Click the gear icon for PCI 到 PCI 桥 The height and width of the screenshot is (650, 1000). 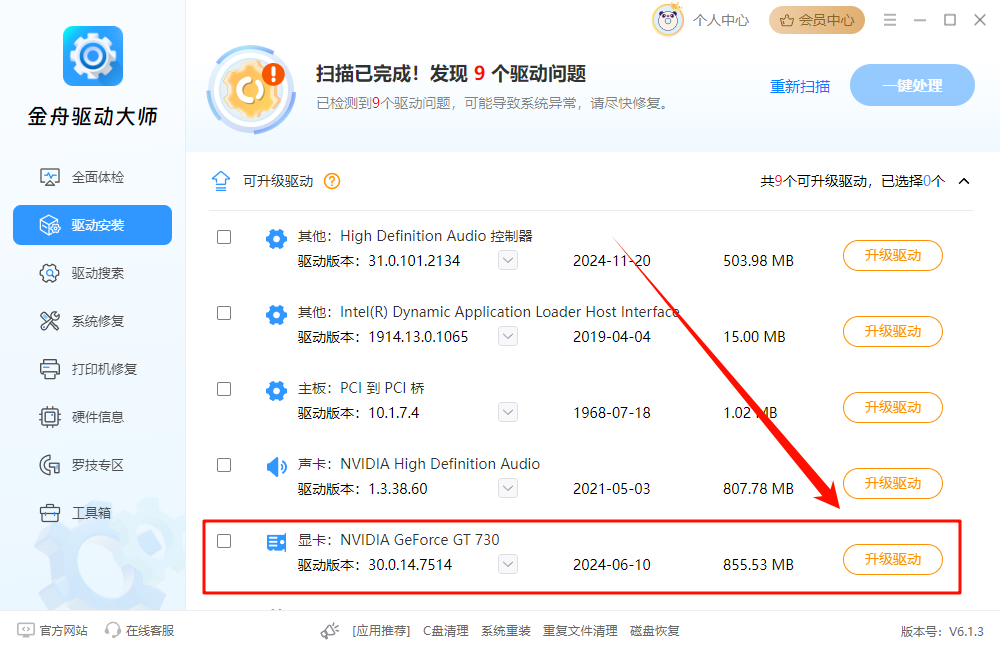[276, 390]
